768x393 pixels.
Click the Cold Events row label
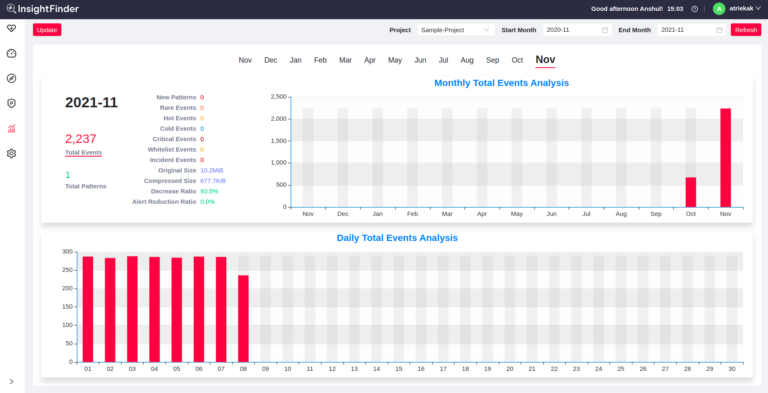(178, 129)
